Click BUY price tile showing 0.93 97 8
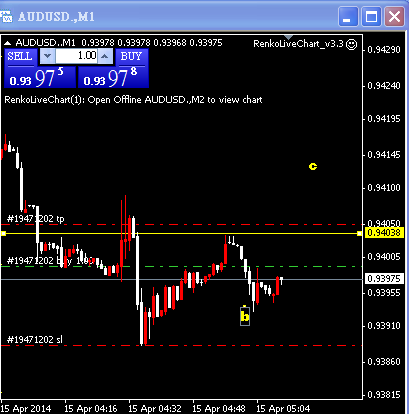409x414 pixels. click(113, 77)
